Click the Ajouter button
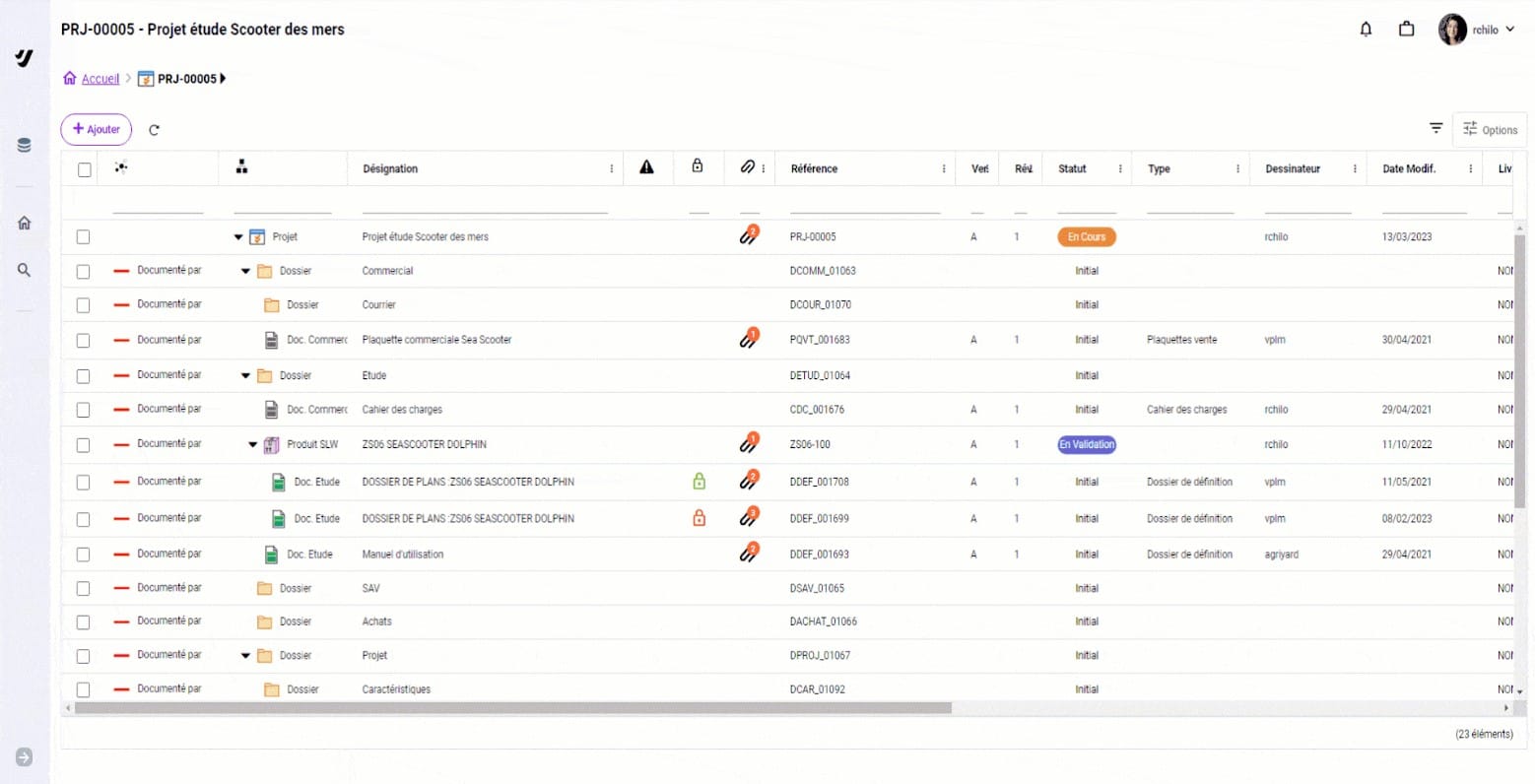 click(x=97, y=129)
